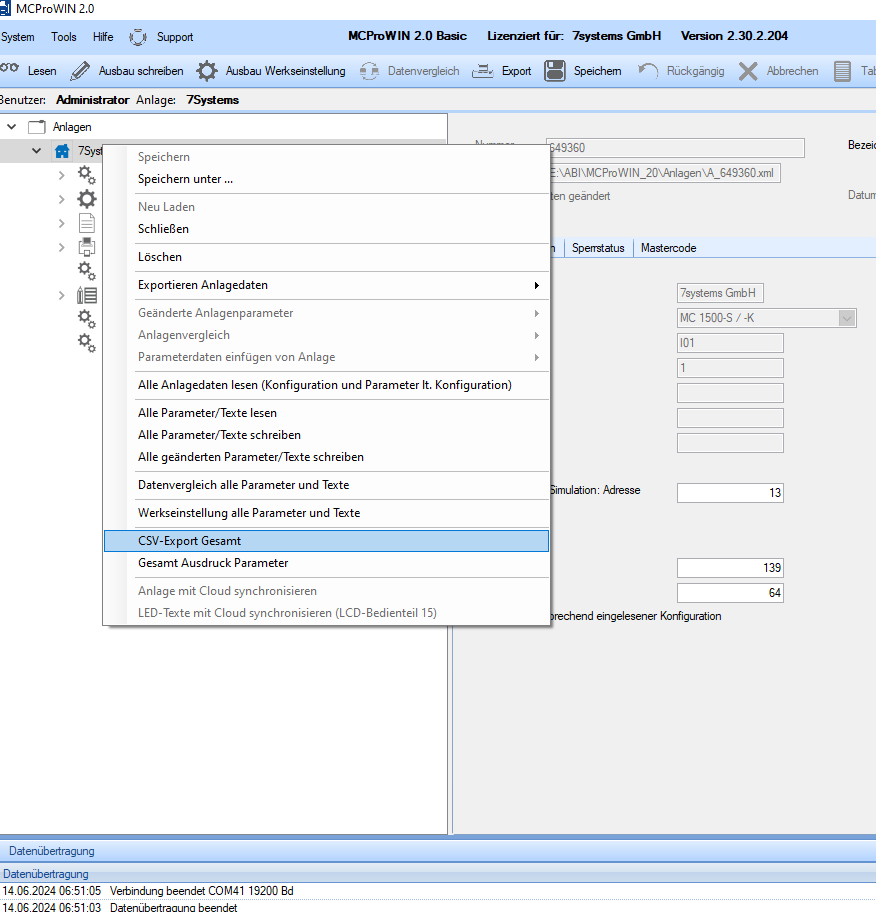This screenshot has height=912, width=876.
Task: Expand the printer tree node
Action: pyautogui.click(x=62, y=247)
